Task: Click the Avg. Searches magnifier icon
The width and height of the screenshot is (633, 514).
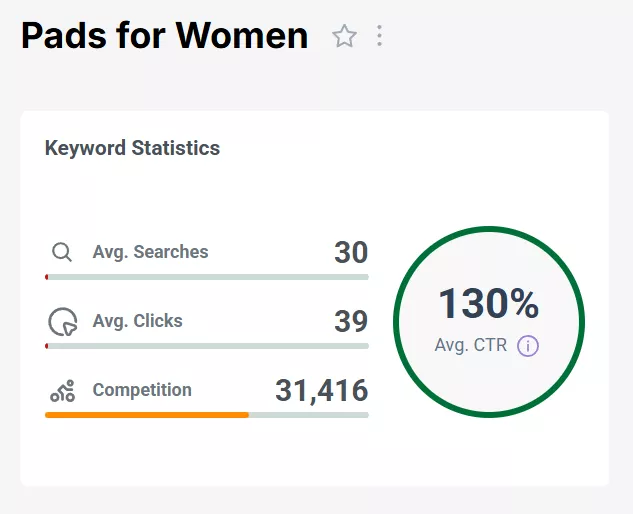Action: (62, 252)
